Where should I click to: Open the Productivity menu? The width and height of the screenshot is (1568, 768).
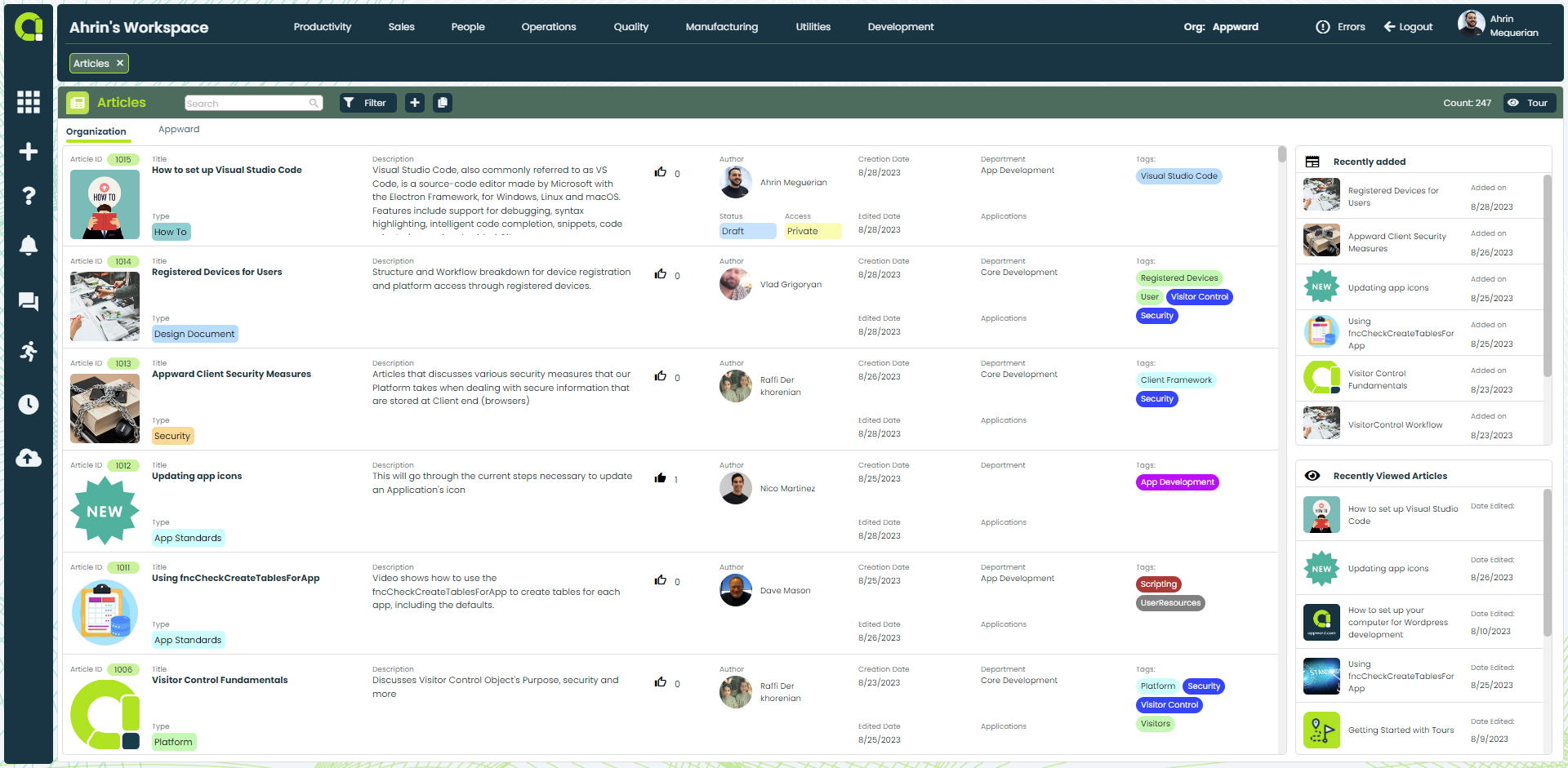323,27
